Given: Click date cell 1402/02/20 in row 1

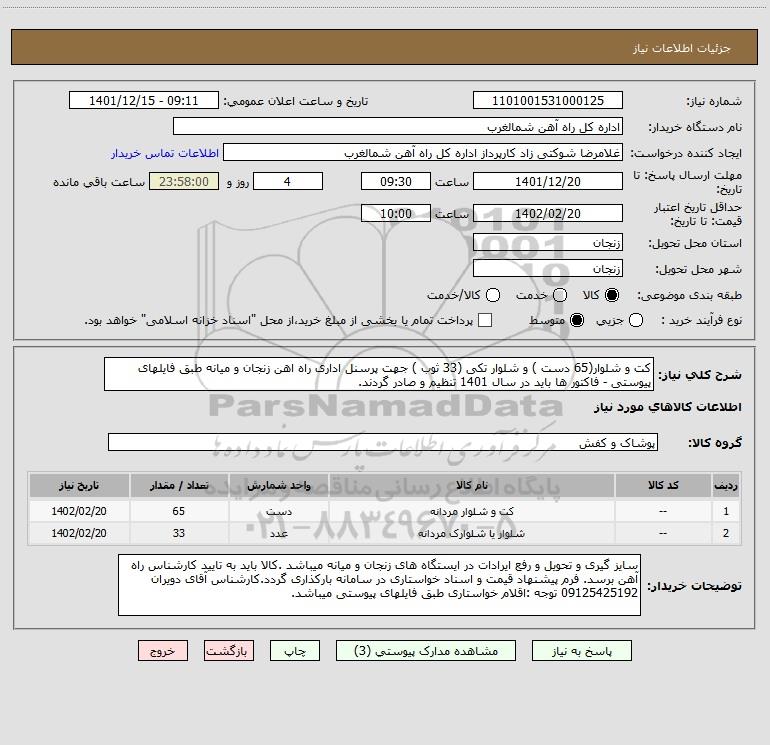Looking at the screenshot, I should click(79, 511).
